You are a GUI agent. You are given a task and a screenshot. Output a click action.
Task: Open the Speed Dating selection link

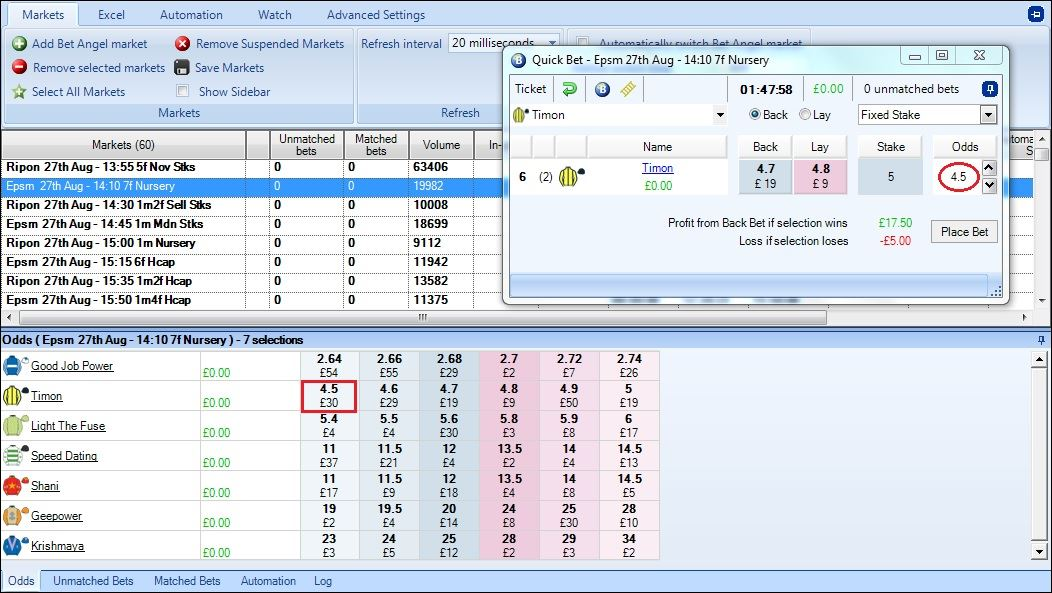(x=64, y=456)
